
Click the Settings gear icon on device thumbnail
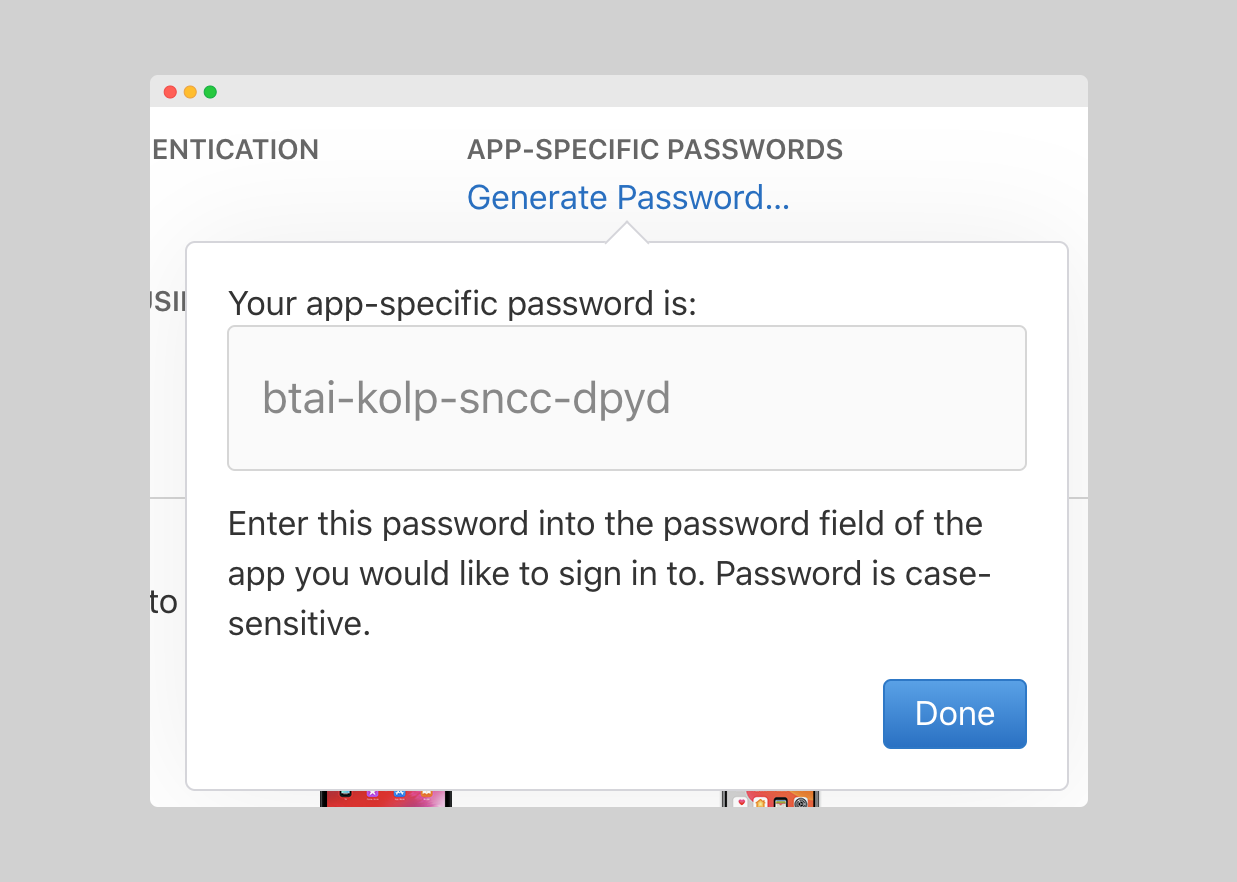pos(801,802)
